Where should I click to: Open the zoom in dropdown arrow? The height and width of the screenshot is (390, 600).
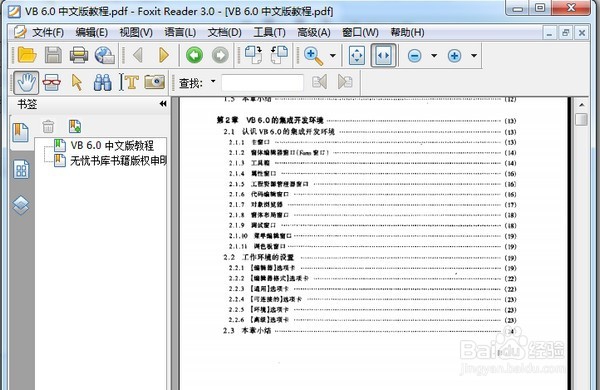click(474, 56)
